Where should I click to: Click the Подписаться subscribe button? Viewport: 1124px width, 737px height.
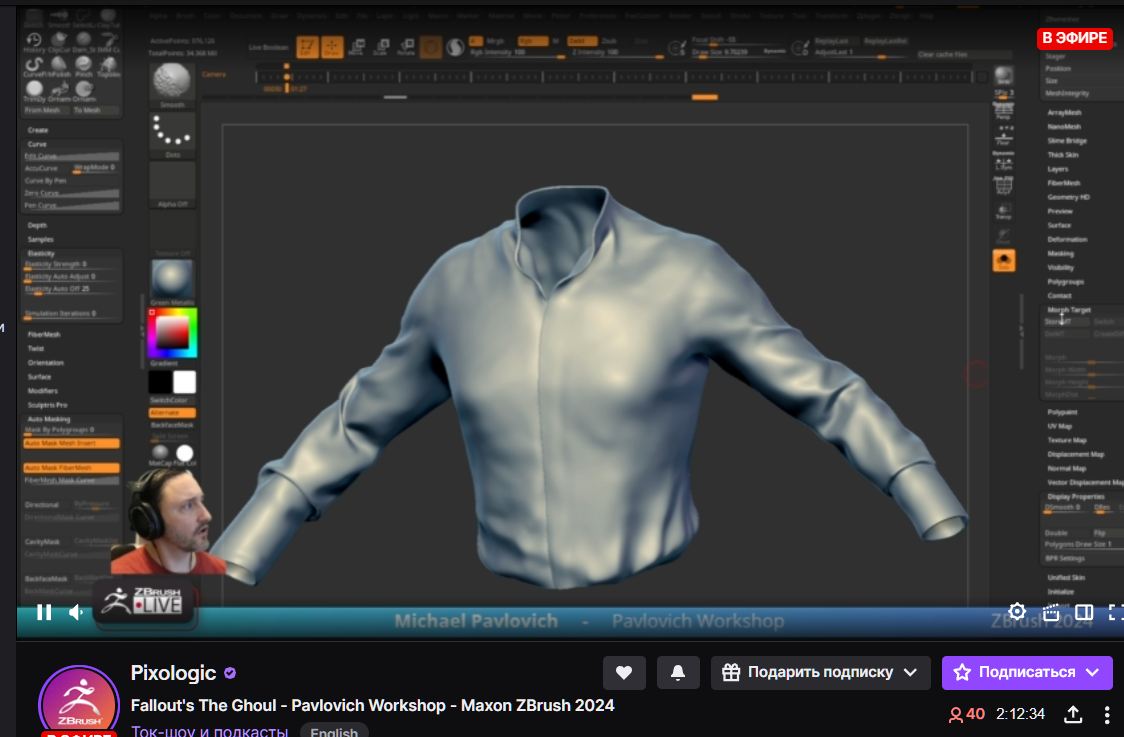pos(1027,672)
